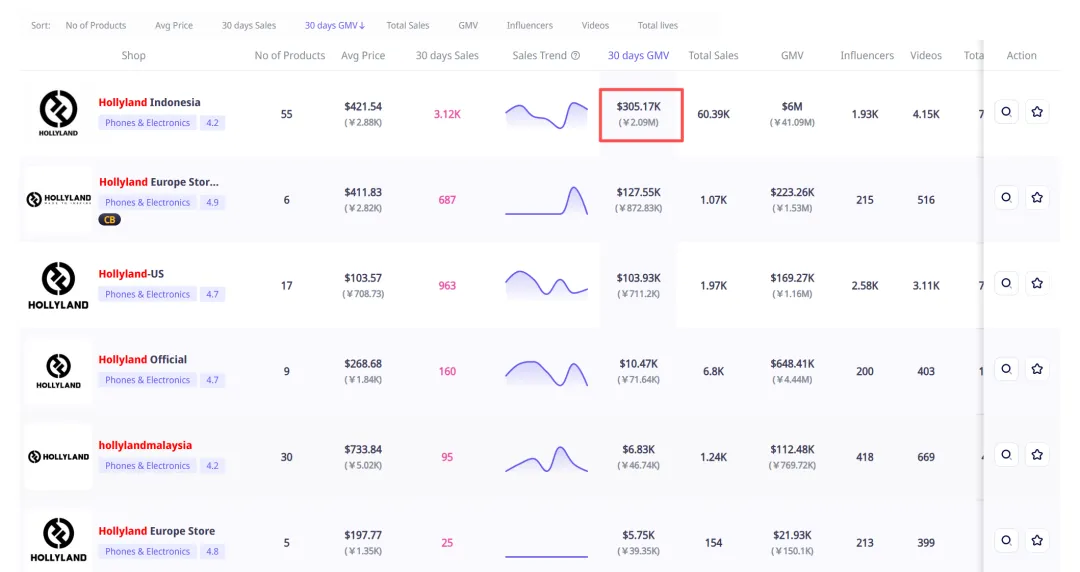Sort list by Total lives
This screenshot has height=572, width=1080.
click(657, 25)
